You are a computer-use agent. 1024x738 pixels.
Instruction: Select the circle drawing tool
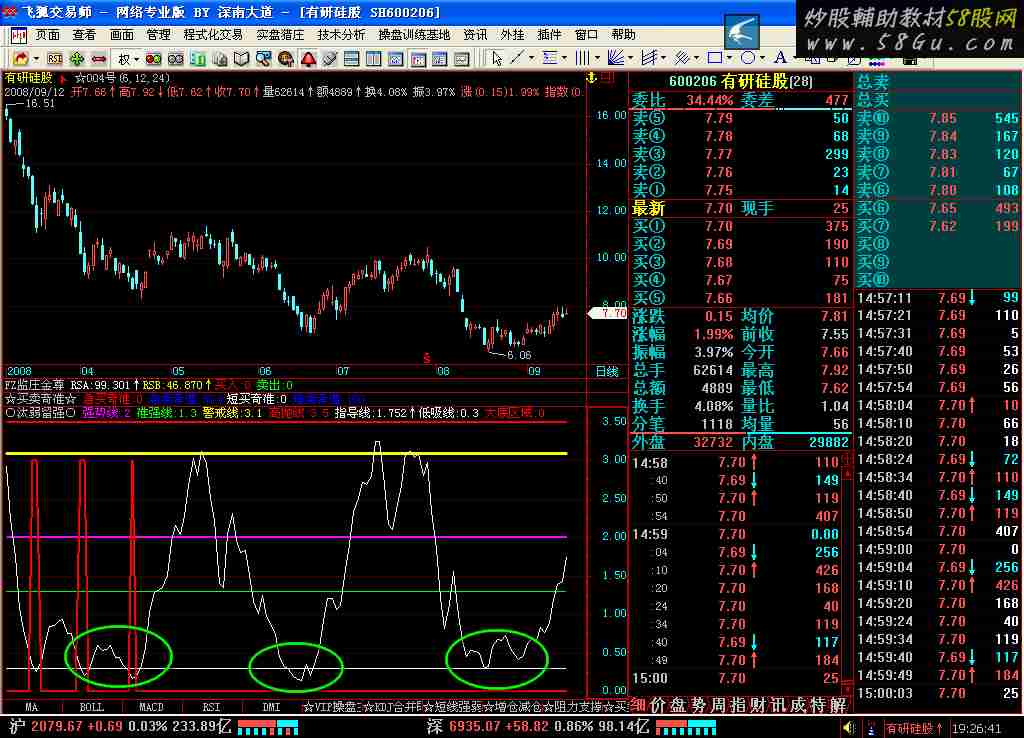[748, 59]
